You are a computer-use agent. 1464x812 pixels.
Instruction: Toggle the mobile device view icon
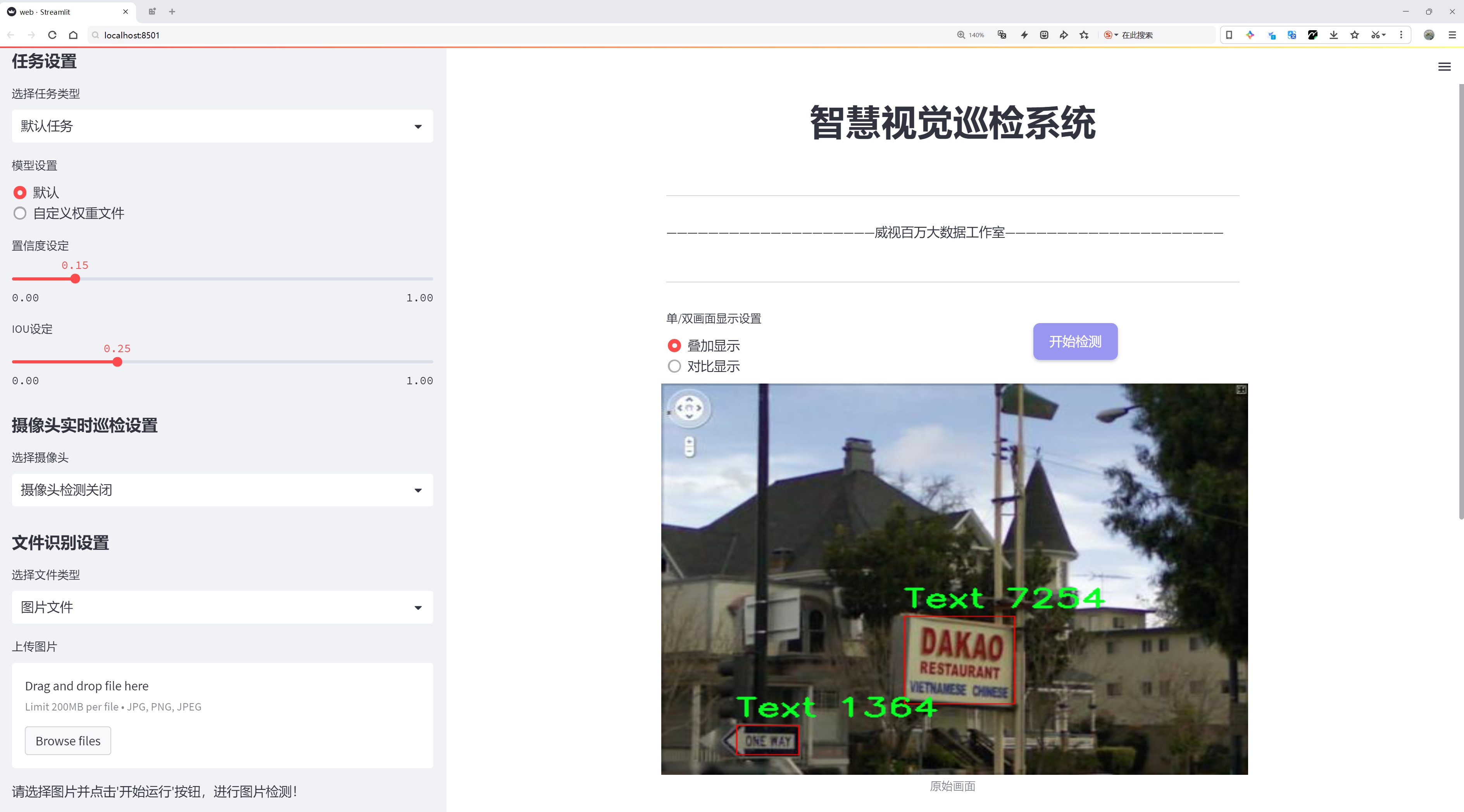tap(1229, 34)
